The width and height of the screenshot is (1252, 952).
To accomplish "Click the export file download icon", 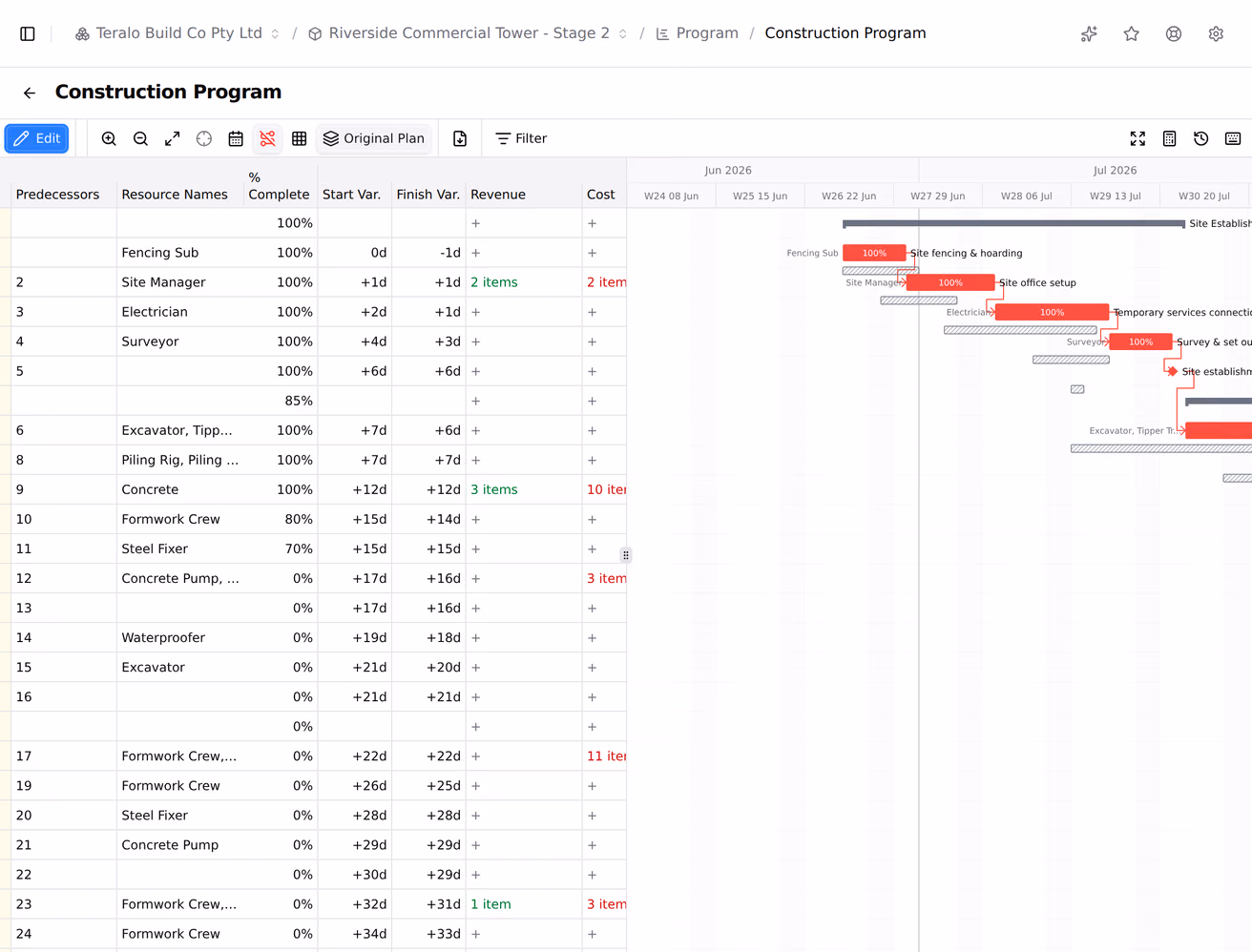I will [460, 138].
